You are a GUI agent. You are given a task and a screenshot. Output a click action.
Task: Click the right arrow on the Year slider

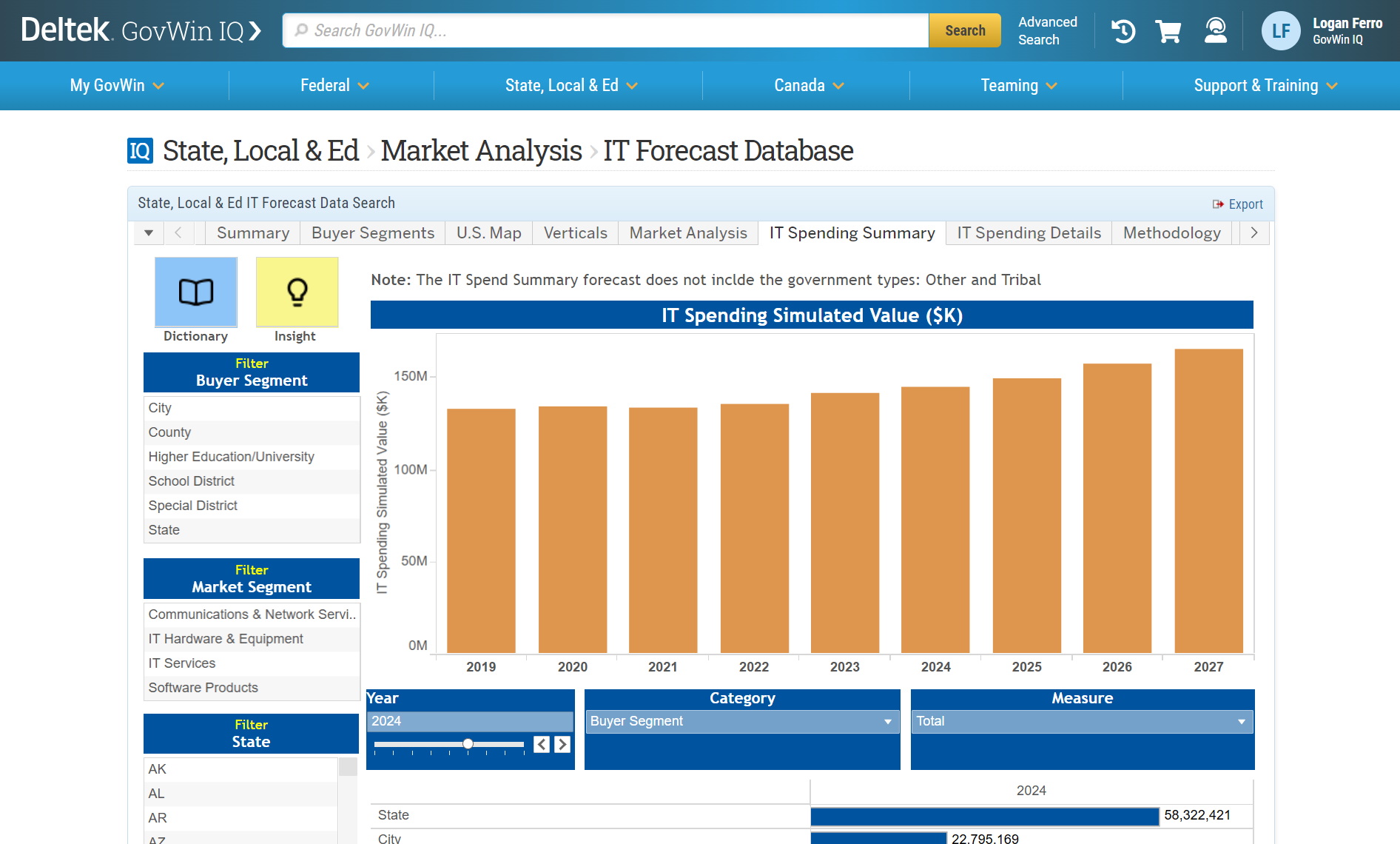point(563,744)
